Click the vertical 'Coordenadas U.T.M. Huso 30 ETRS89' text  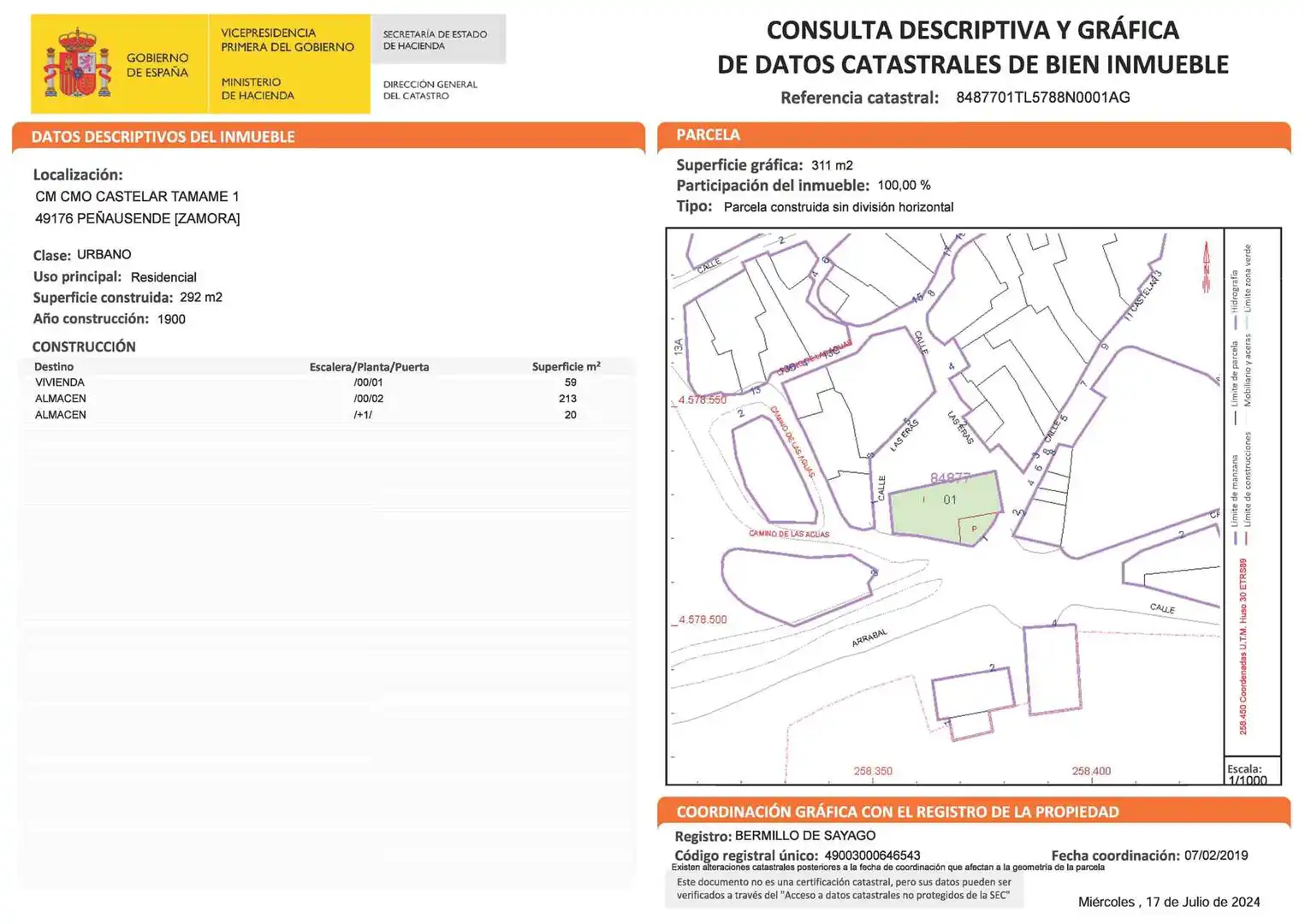(1243, 647)
